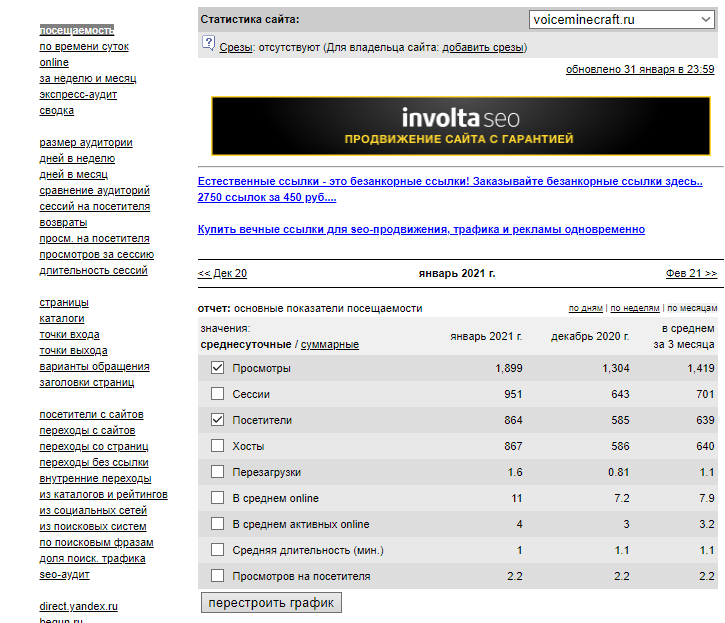Open по поисковым фразам report
725x623 pixels.
coord(96,543)
